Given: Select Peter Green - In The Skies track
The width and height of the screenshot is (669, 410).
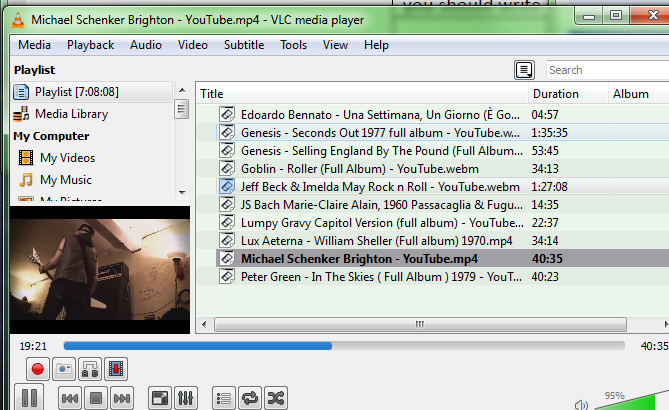Looking at the screenshot, I should pos(442,276).
